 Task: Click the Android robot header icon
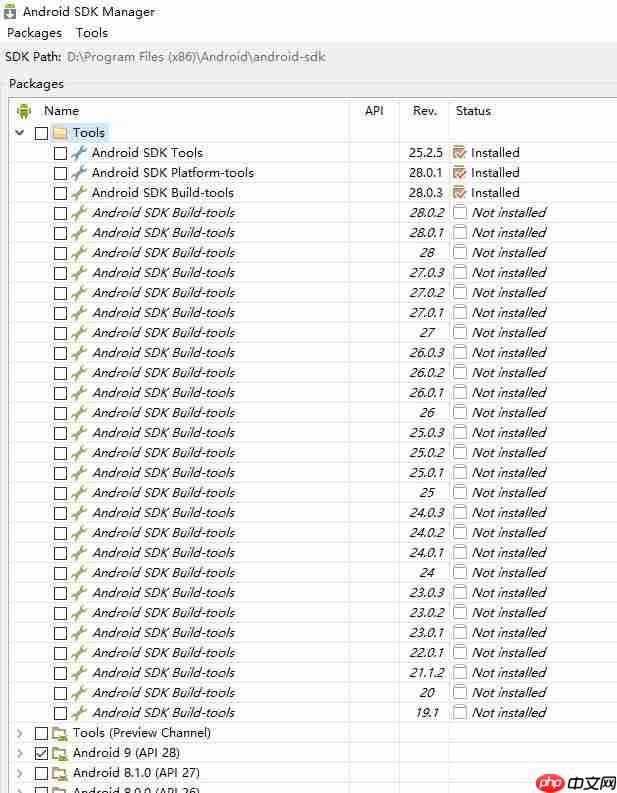pos(24,111)
